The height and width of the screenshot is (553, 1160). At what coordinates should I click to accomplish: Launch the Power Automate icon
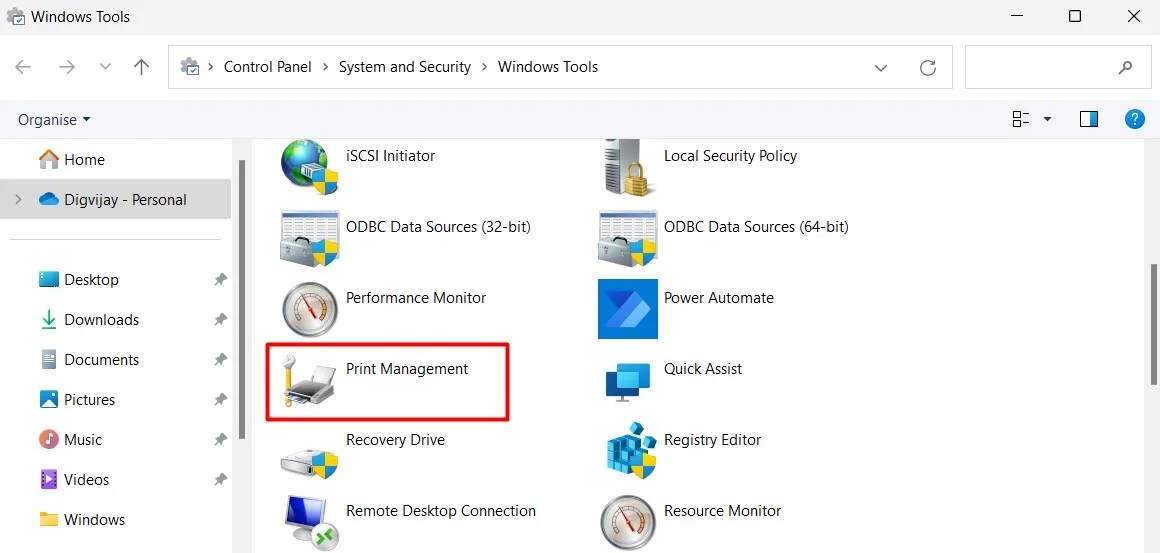point(627,309)
